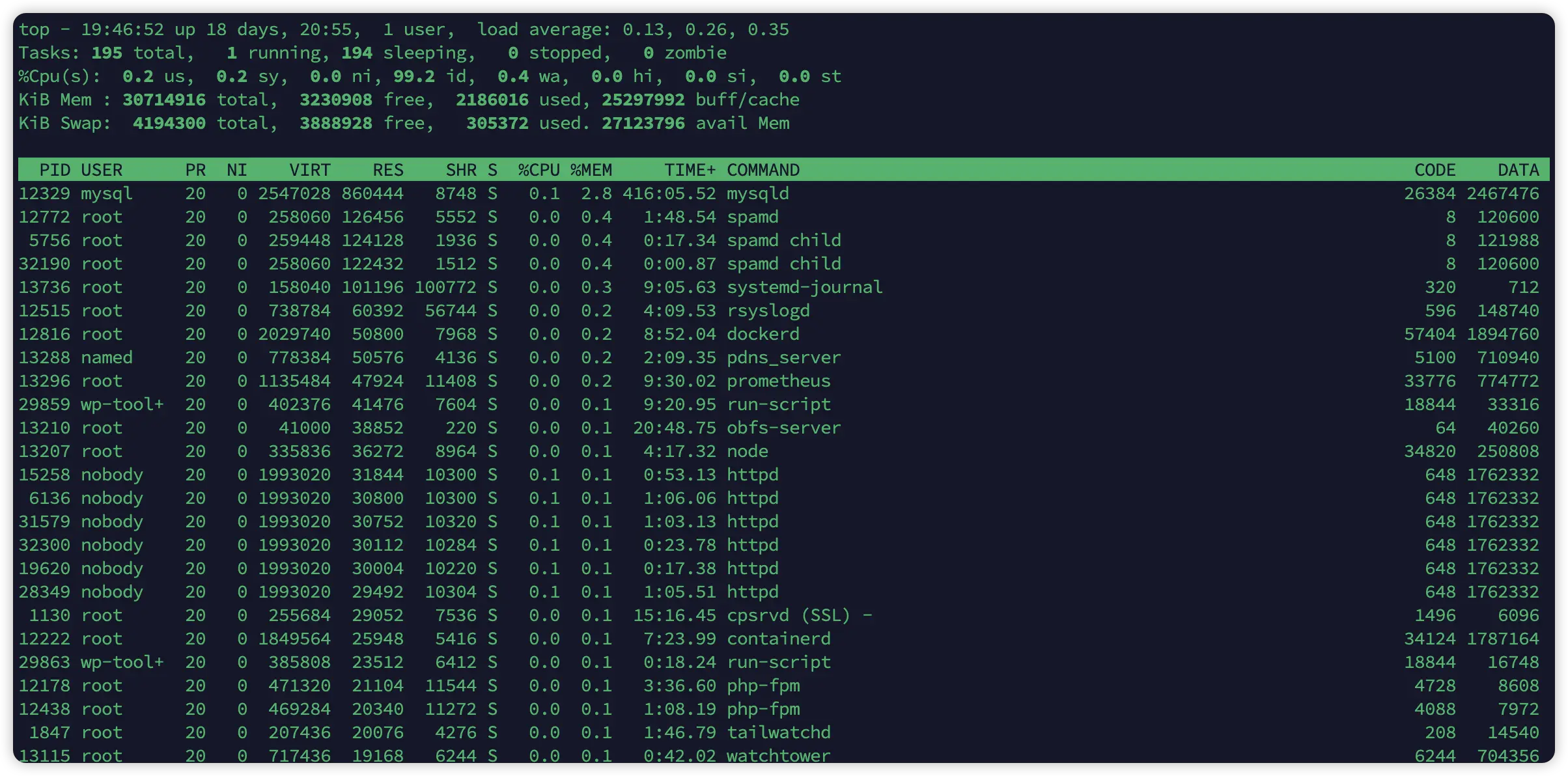Click the containerd command name

click(x=778, y=639)
